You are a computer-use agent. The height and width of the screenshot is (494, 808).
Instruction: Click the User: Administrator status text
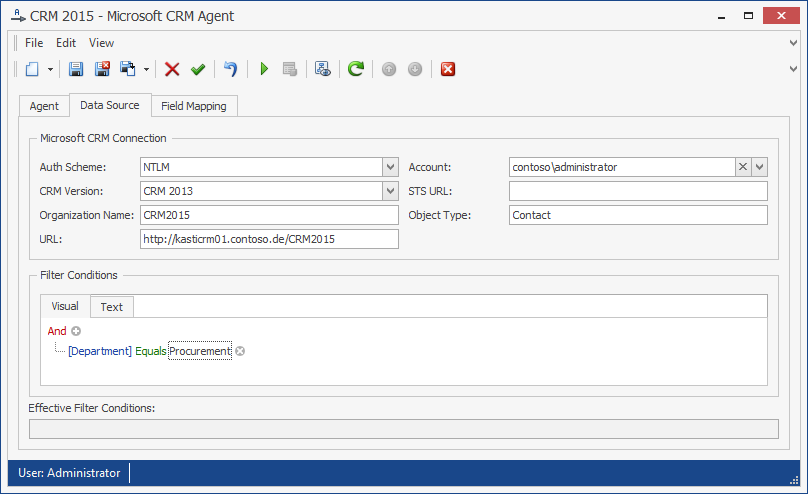pos(69,473)
